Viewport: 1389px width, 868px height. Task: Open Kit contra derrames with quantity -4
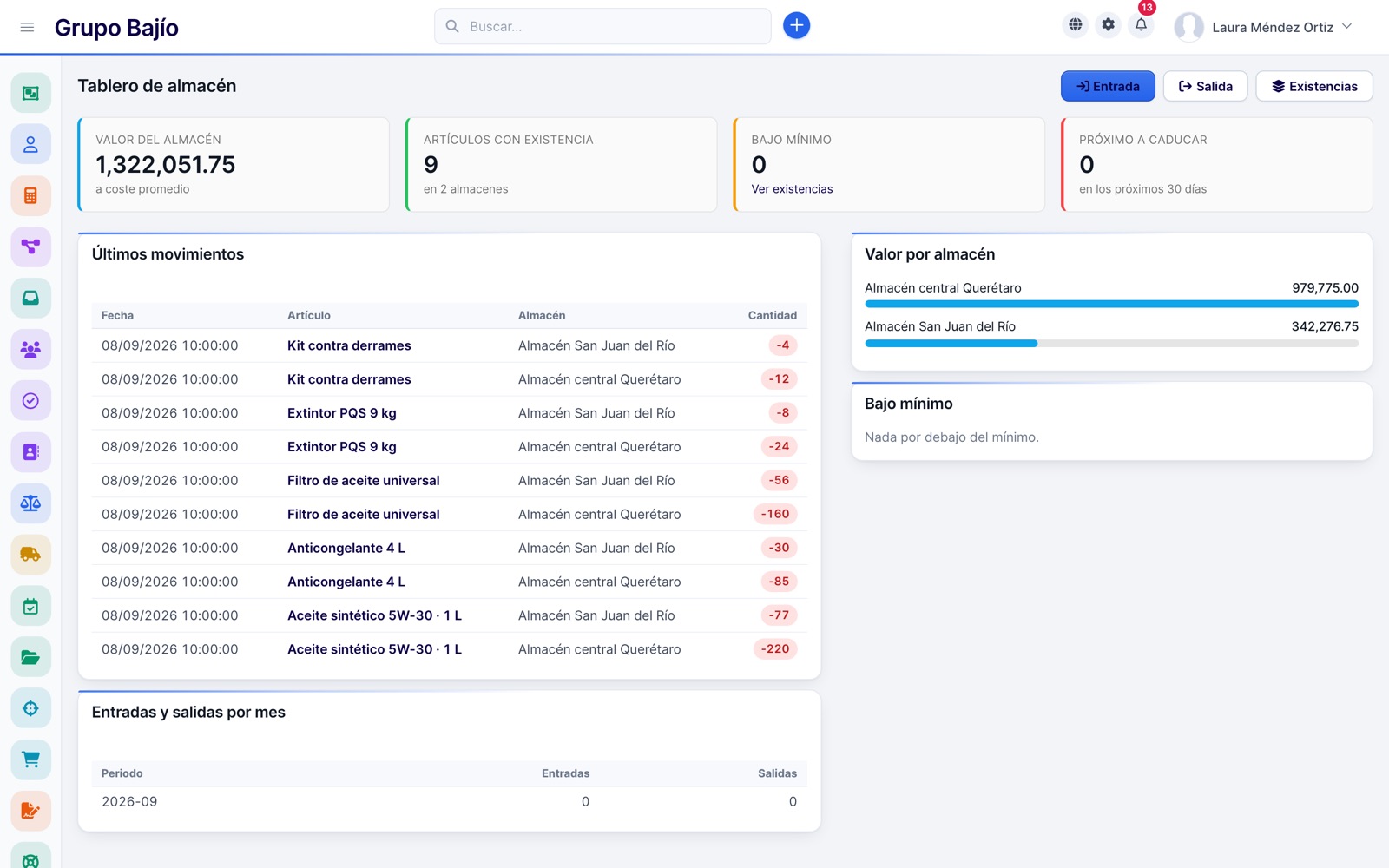tap(349, 345)
